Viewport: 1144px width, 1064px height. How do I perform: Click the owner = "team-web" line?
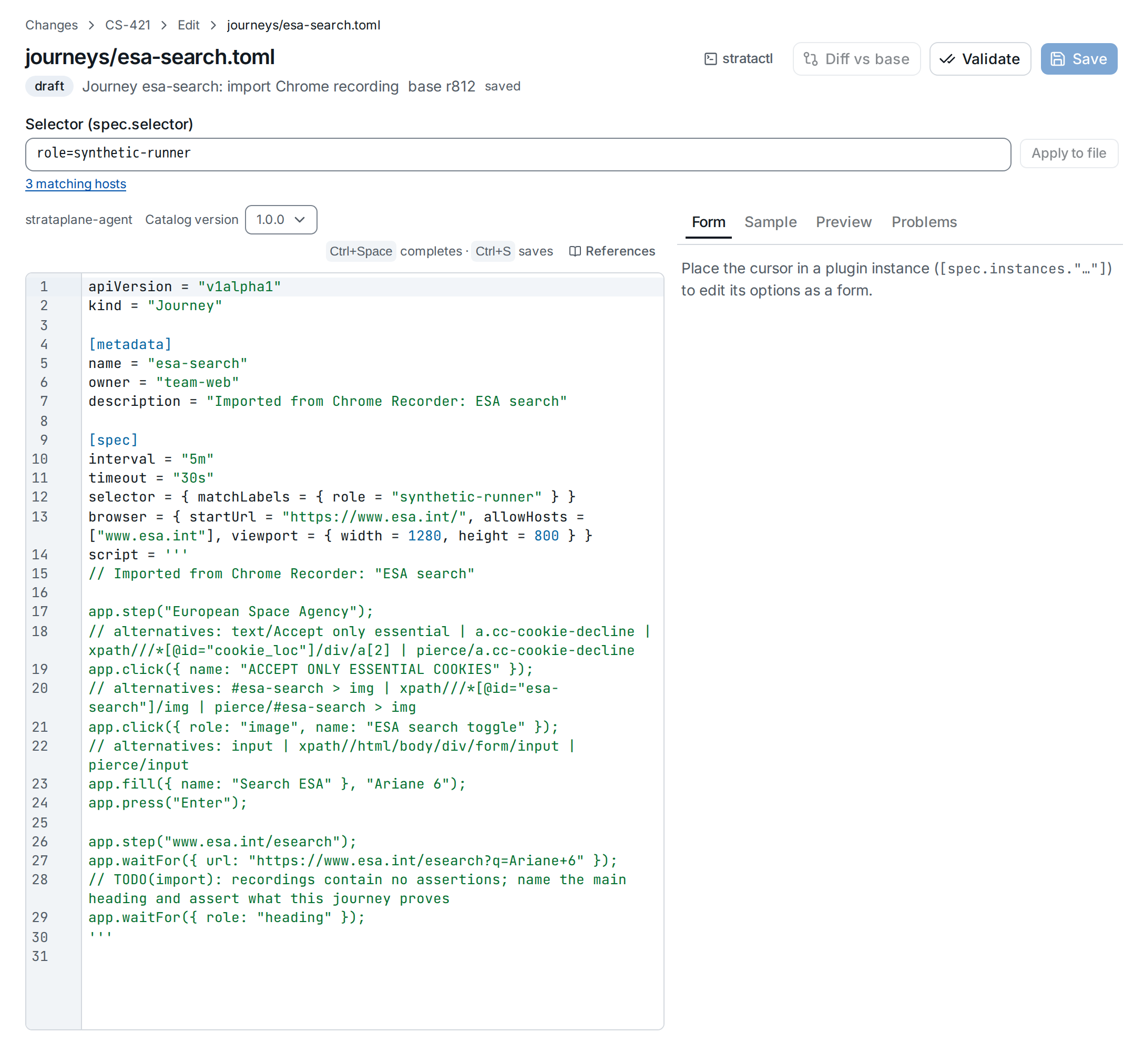tap(164, 382)
